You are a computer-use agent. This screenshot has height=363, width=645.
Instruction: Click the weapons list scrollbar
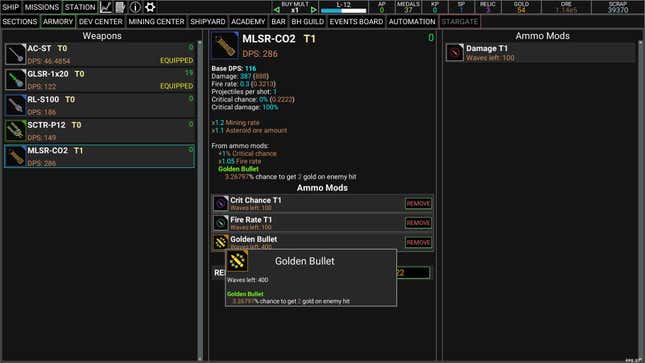pyautogui.click(x=200, y=200)
